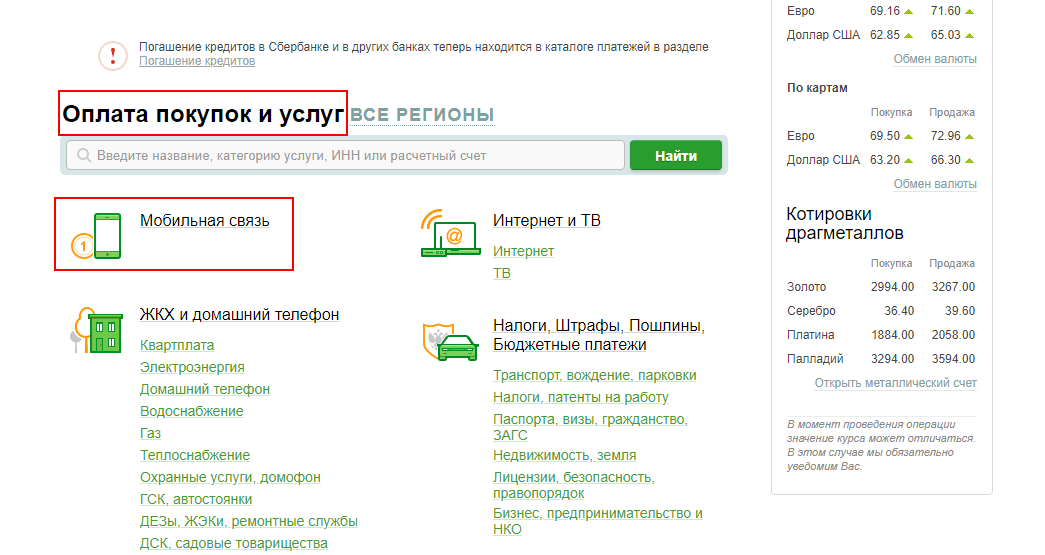Click the search magnifier icon in field
This screenshot has width=1045, height=555.
tap(83, 156)
